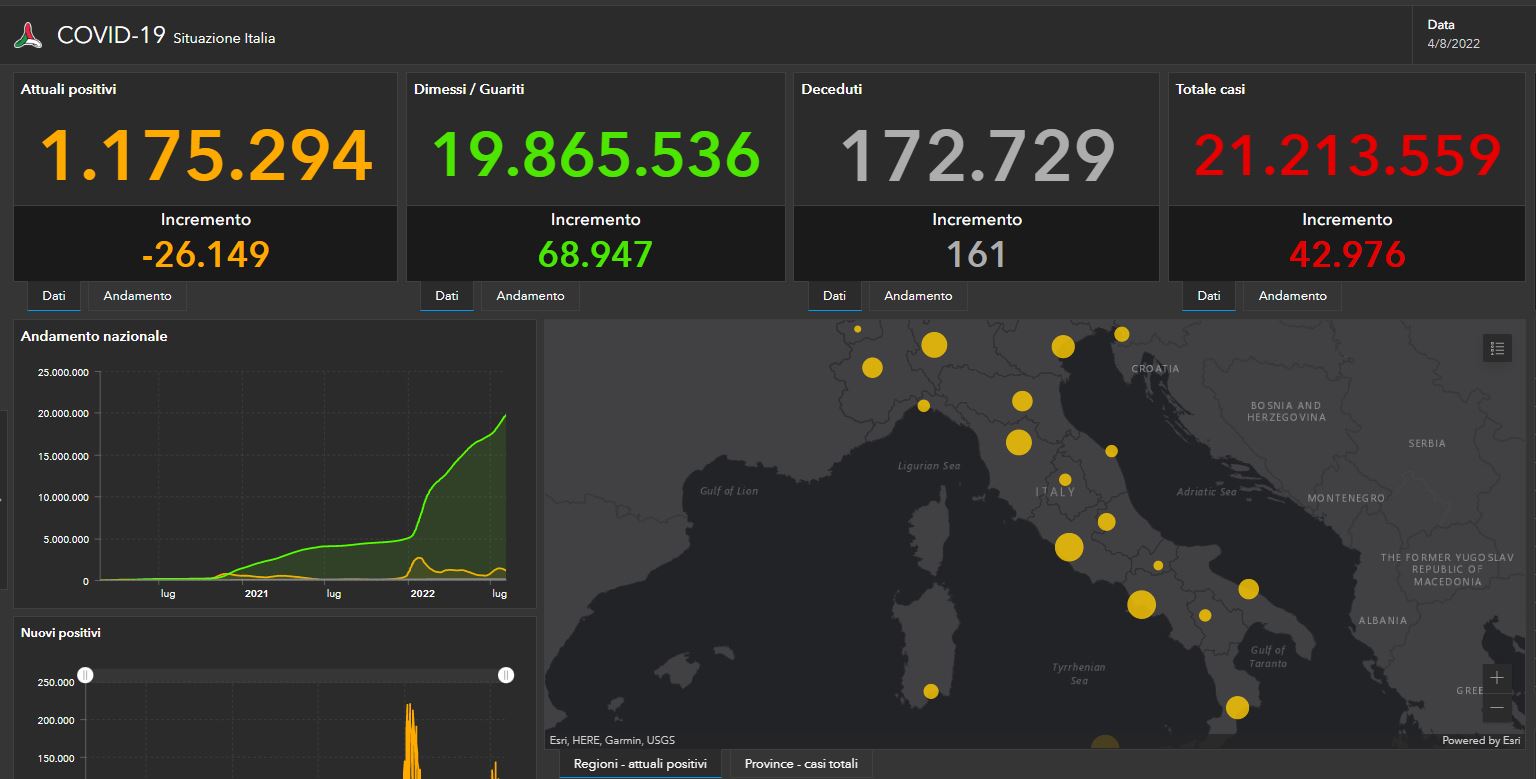1536x779 pixels.
Task: Click the 2022 label on the chart axis
Action: (x=422, y=594)
